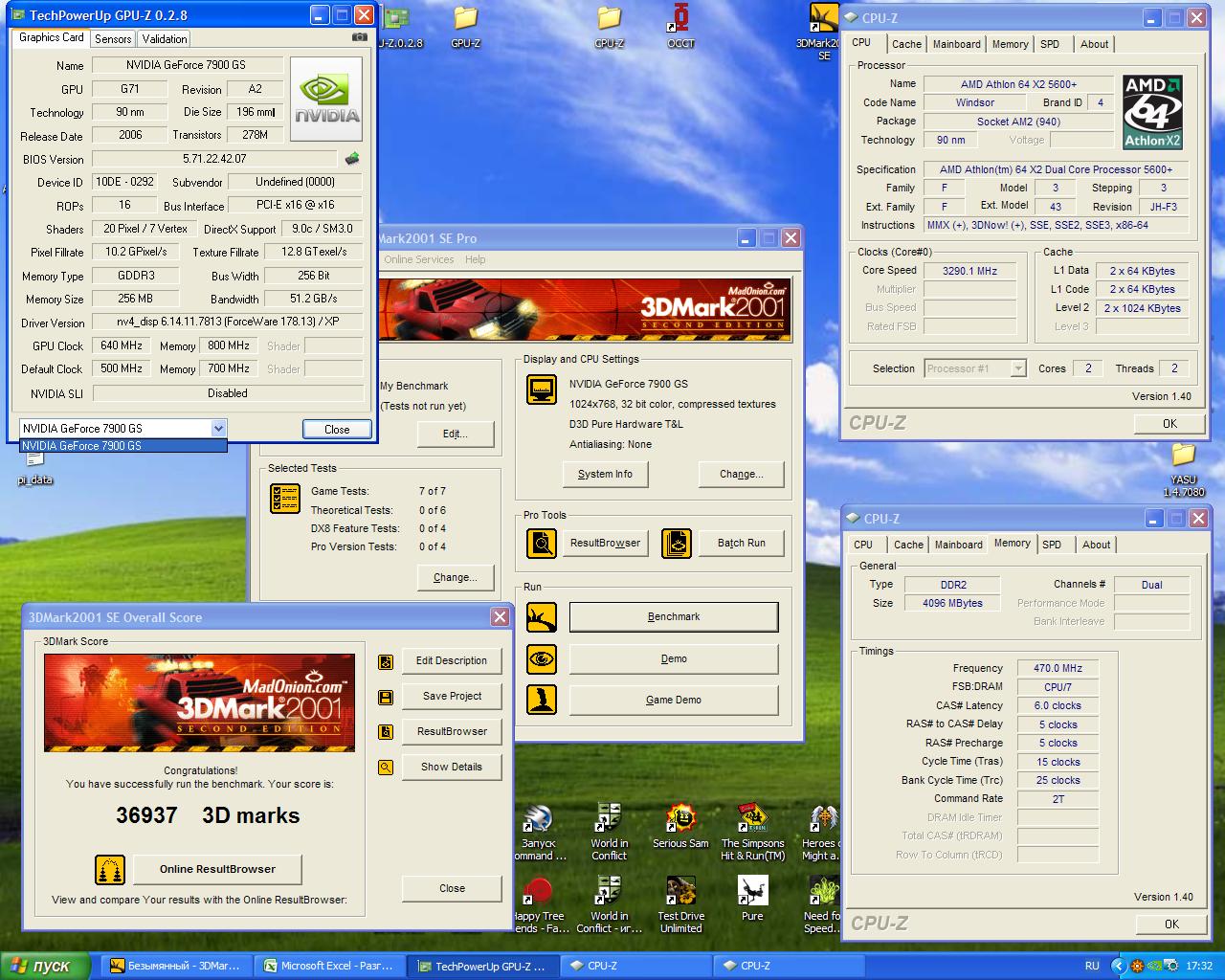1225x980 pixels.
Task: Open The Simpsons Hit & Run shortcut
Action: click(752, 833)
